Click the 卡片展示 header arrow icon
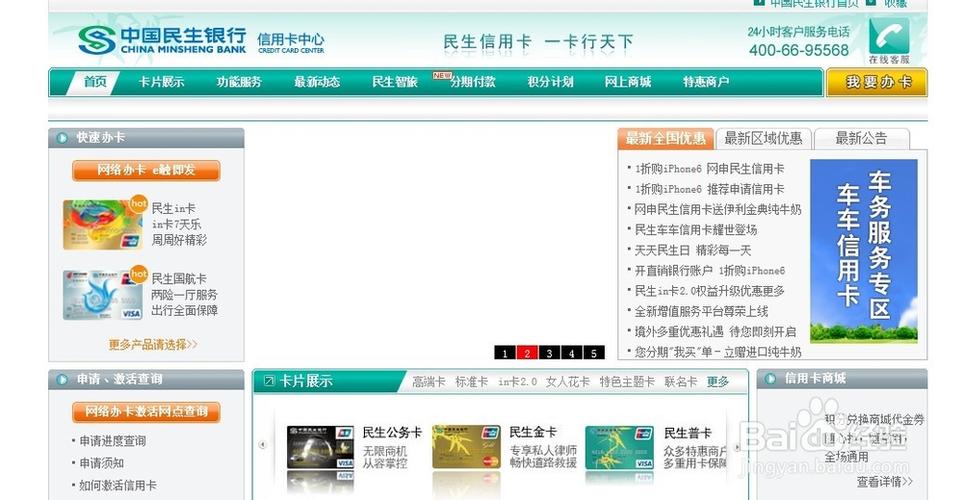 269,381
